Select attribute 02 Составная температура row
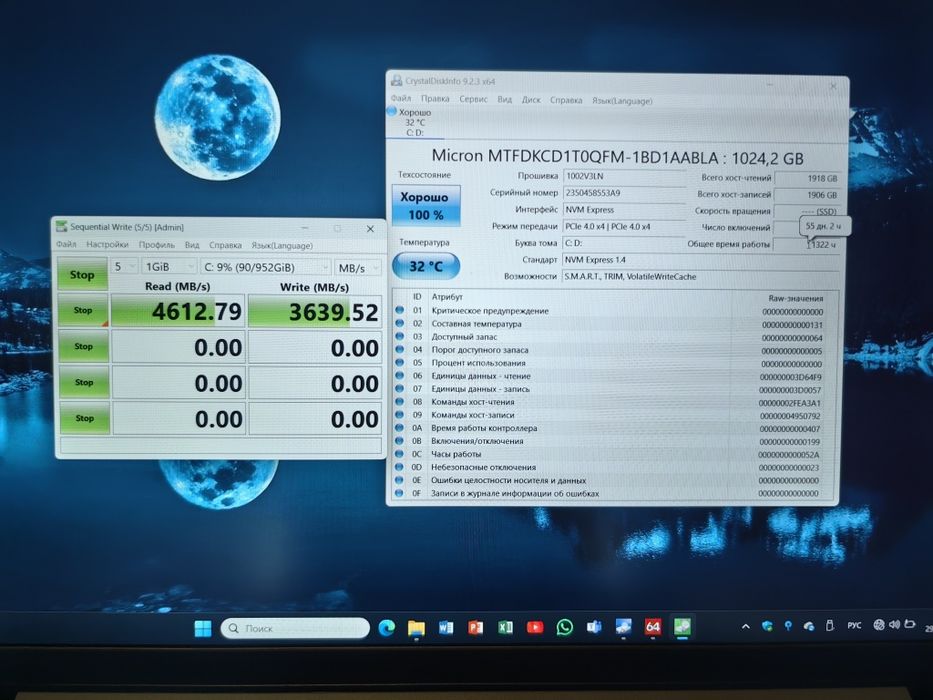Viewport: 933px width, 700px height. [616, 324]
